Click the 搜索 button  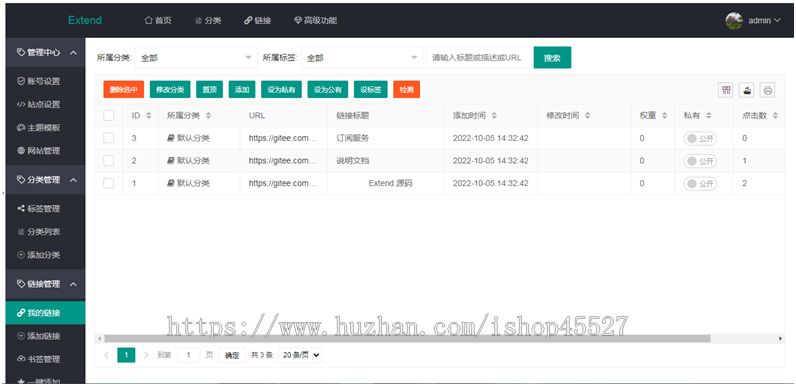552,57
